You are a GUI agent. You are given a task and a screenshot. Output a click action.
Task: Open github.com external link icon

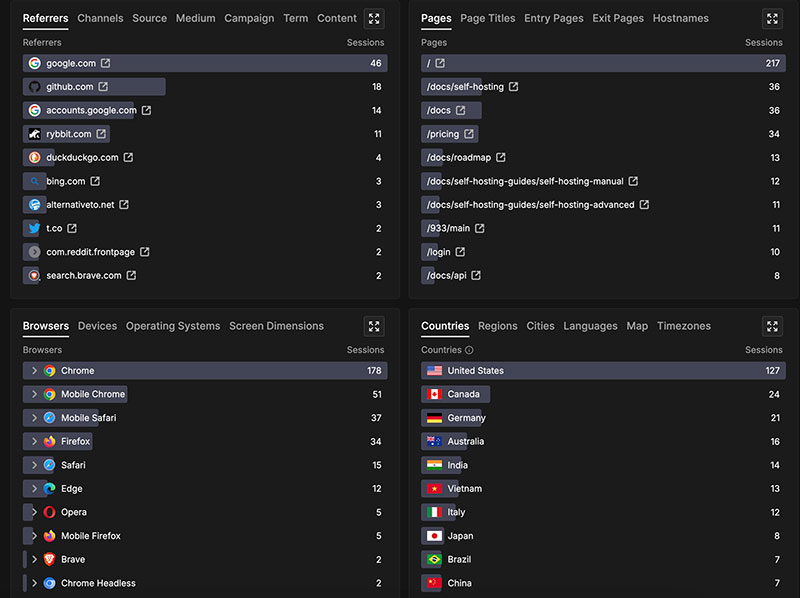click(103, 86)
